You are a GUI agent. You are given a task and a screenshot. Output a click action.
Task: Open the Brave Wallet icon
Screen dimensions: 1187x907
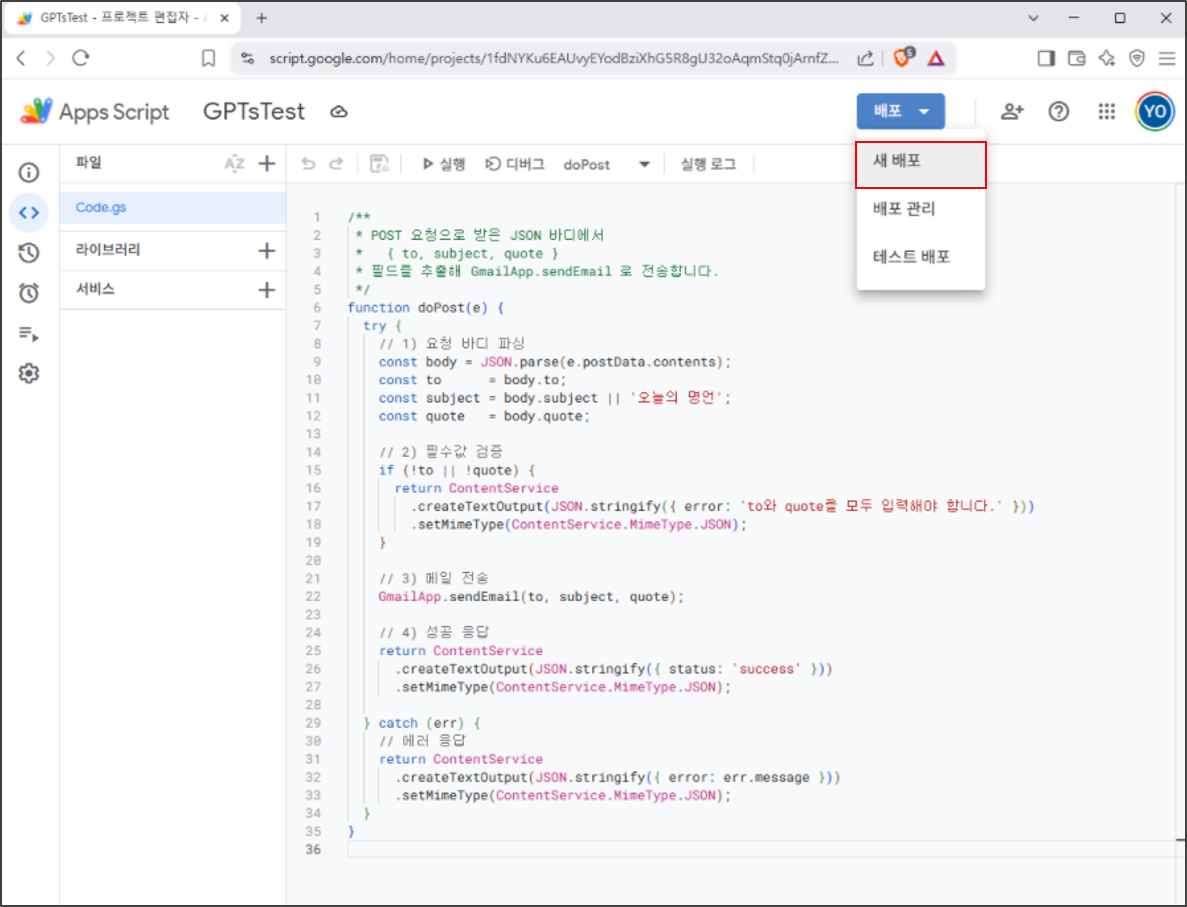click(1076, 58)
